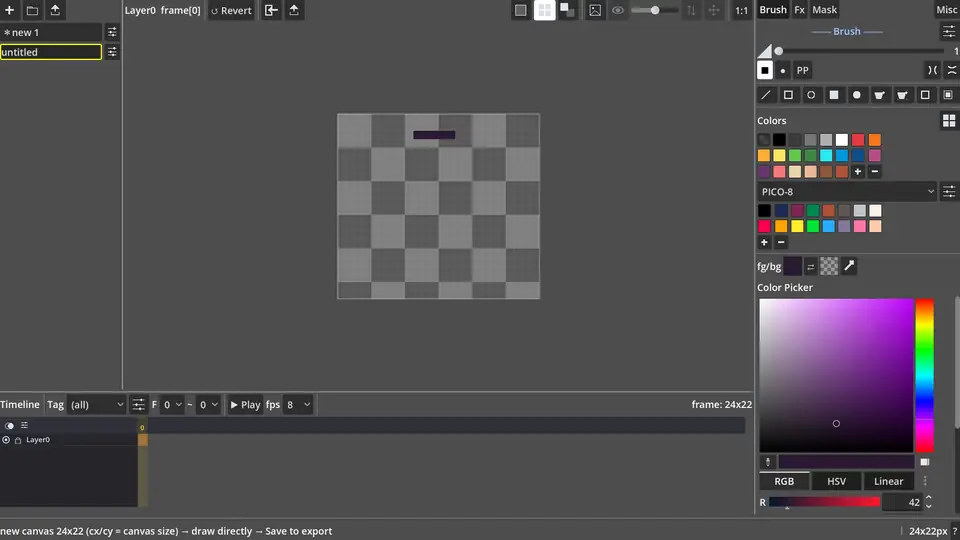Remove a color with the Colors minus button
The width and height of the screenshot is (960, 540).
(x=874, y=171)
